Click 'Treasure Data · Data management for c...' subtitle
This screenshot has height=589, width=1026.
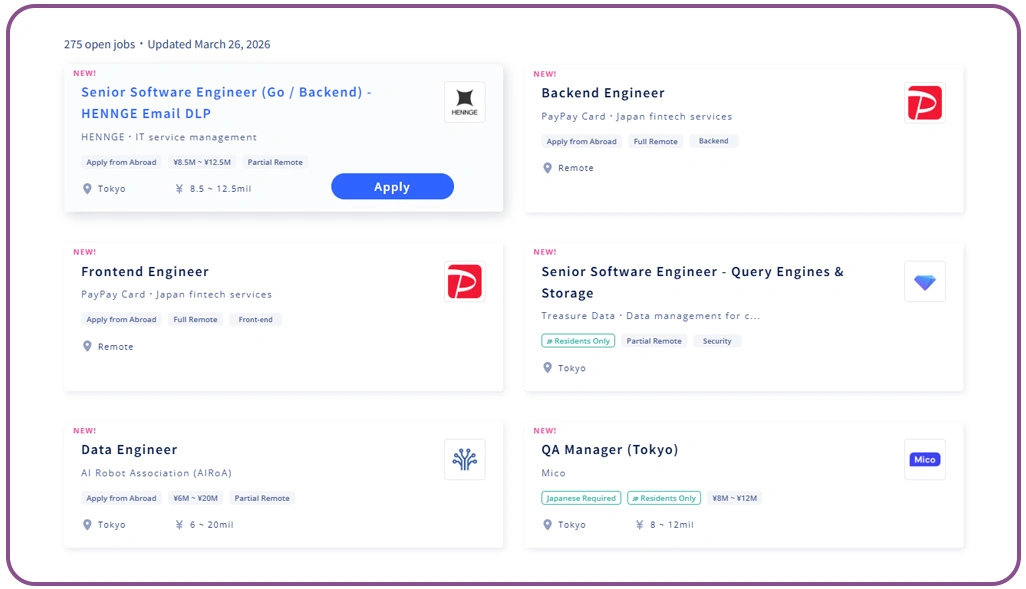pos(650,315)
